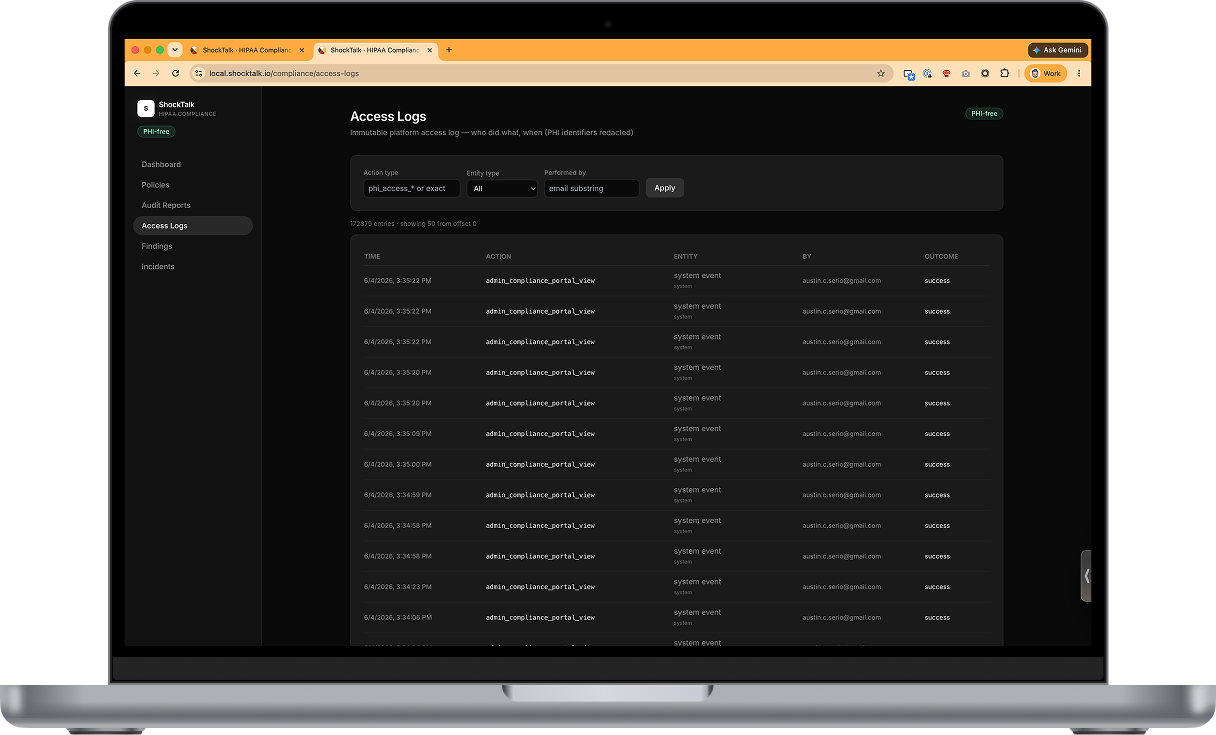Select the 3:35:00 PM timestamp

click(398, 465)
